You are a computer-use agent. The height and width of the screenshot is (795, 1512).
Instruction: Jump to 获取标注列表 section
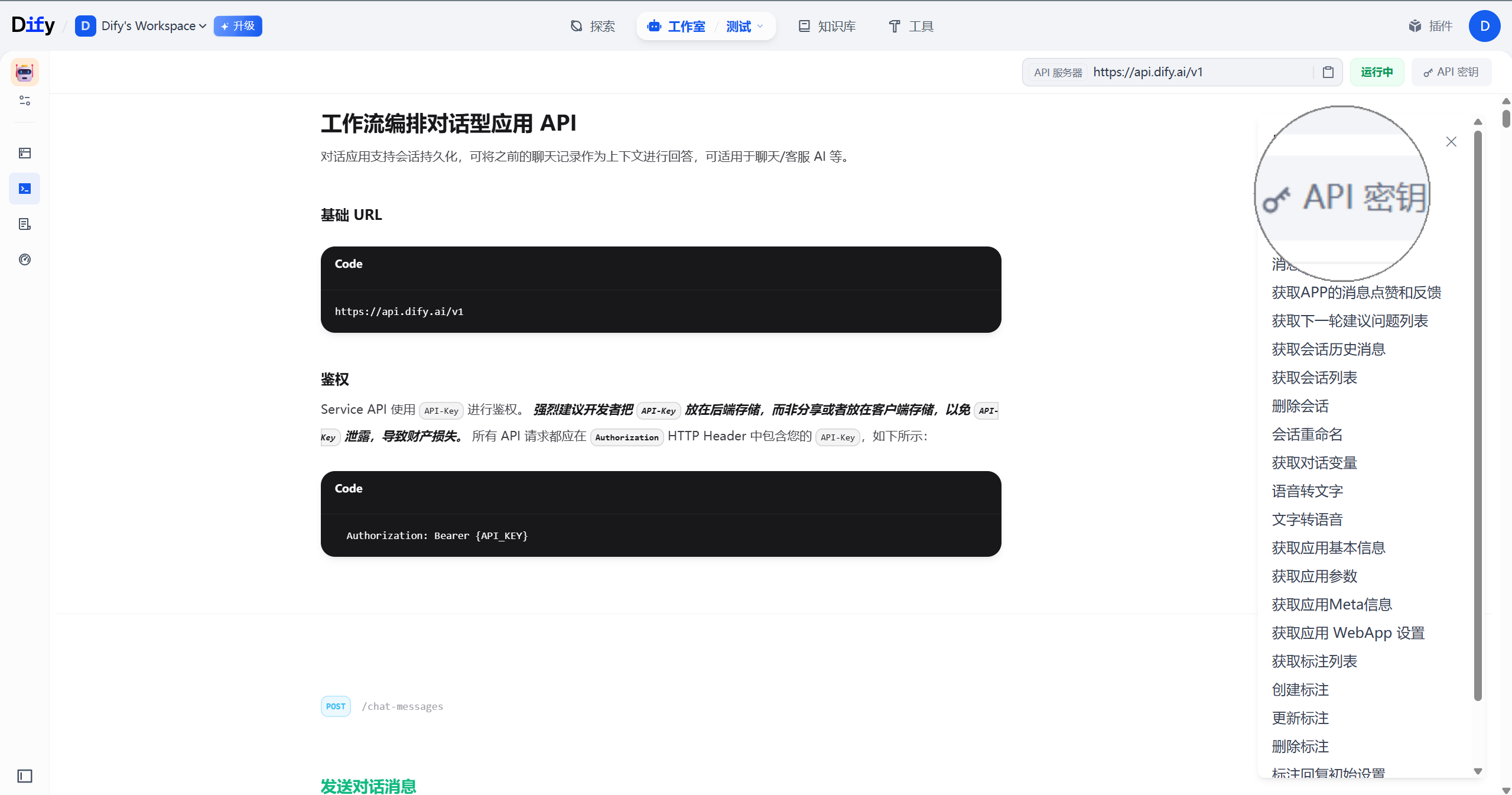pyautogui.click(x=1314, y=661)
